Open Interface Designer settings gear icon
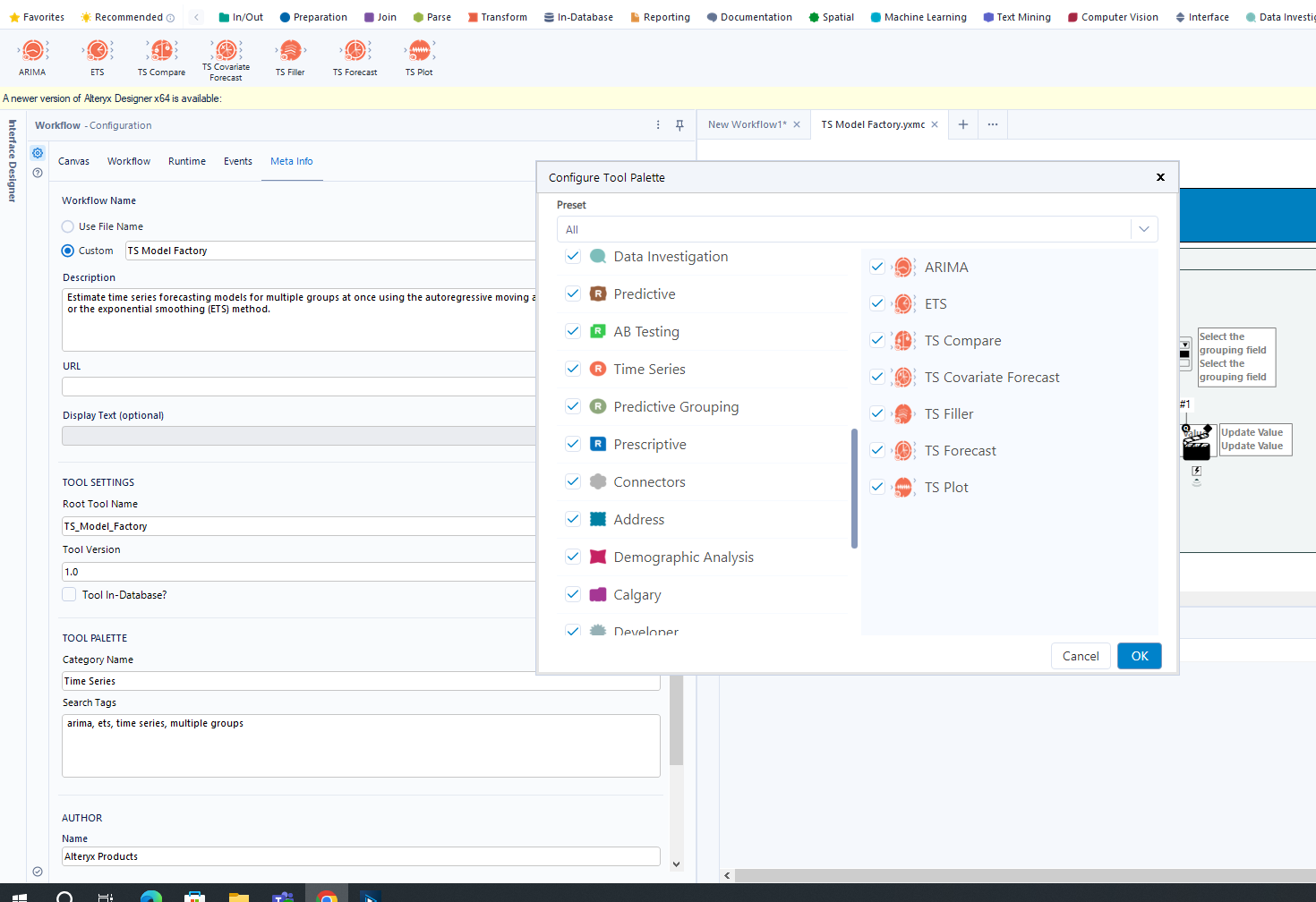 38,153
